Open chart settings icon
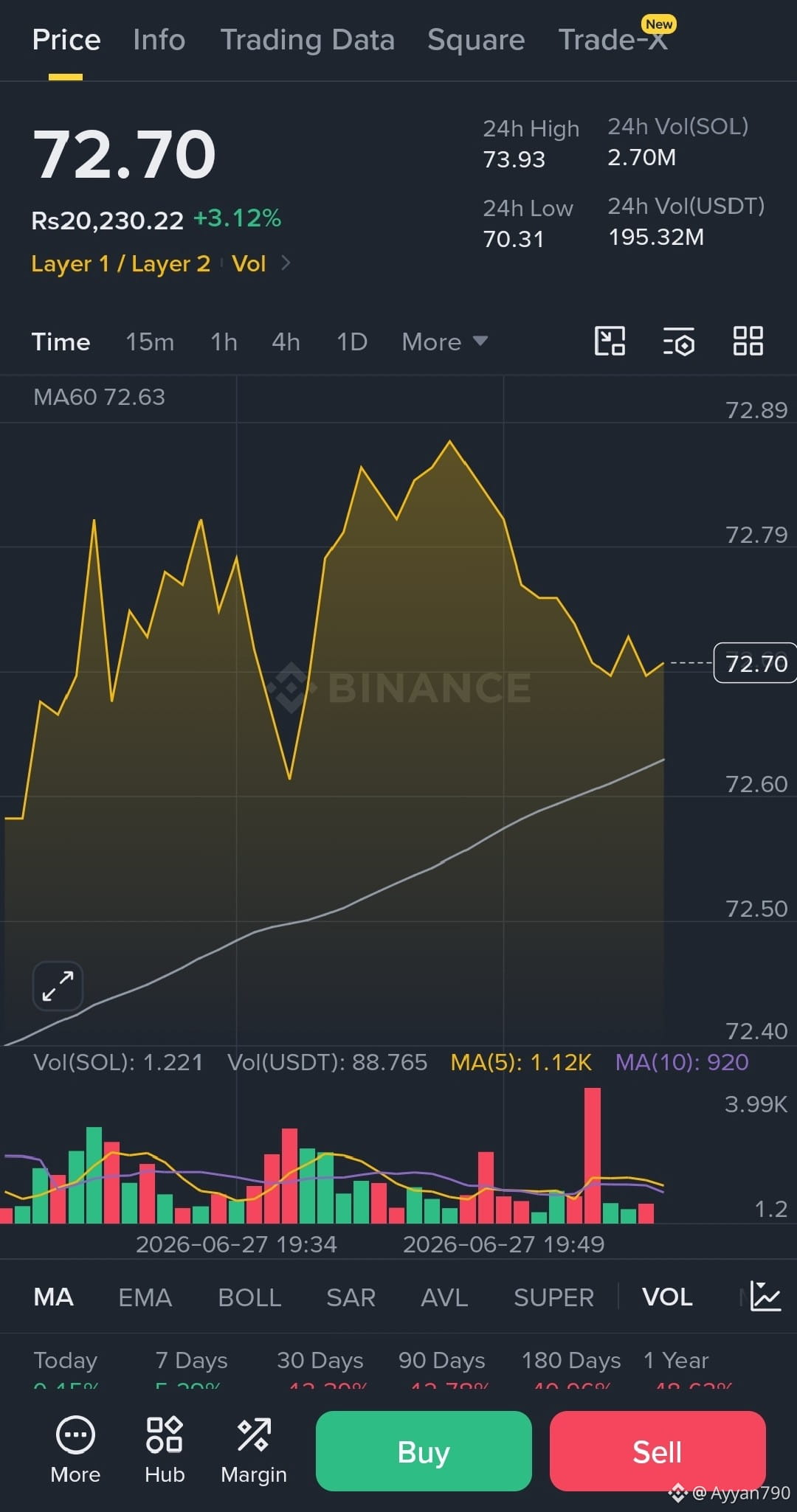The height and width of the screenshot is (1512, 797). [x=679, y=341]
